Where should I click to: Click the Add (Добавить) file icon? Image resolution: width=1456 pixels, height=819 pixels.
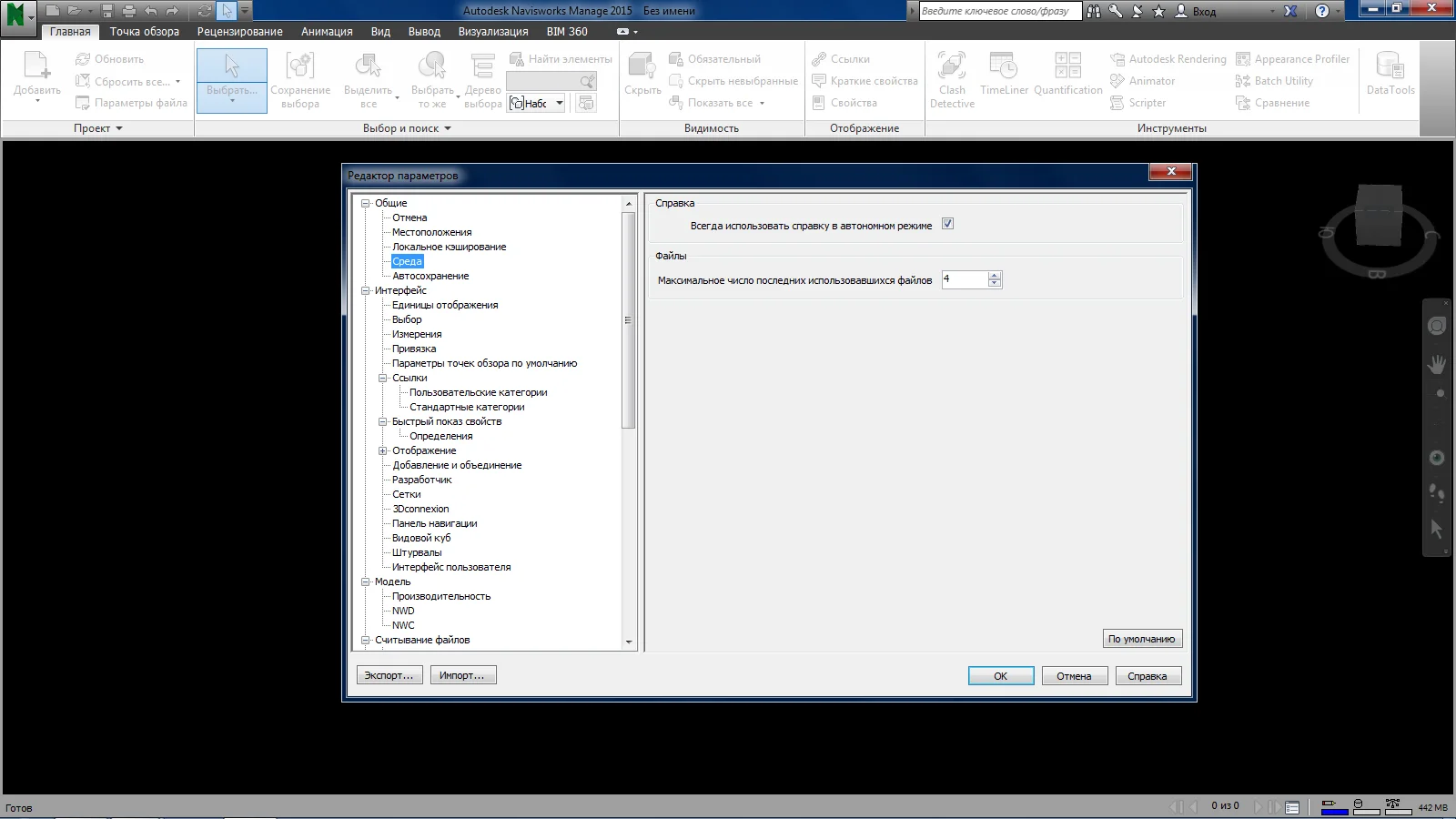click(37, 67)
